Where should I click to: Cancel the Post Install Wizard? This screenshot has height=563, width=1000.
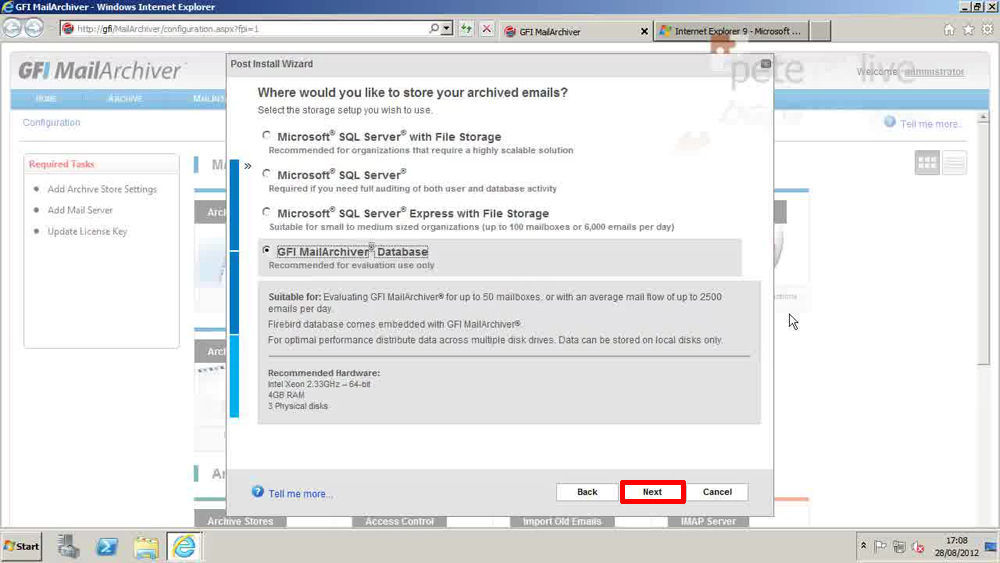[717, 492]
